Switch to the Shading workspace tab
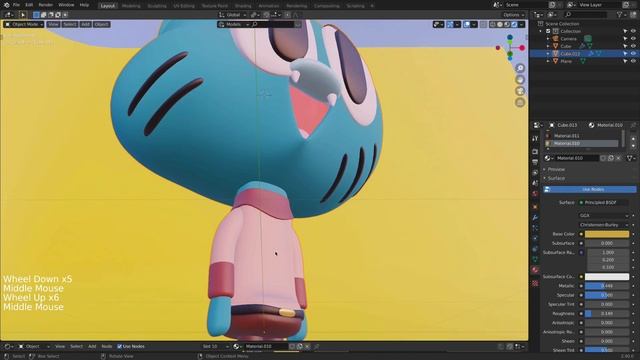The height and width of the screenshot is (360, 640). 243,6
